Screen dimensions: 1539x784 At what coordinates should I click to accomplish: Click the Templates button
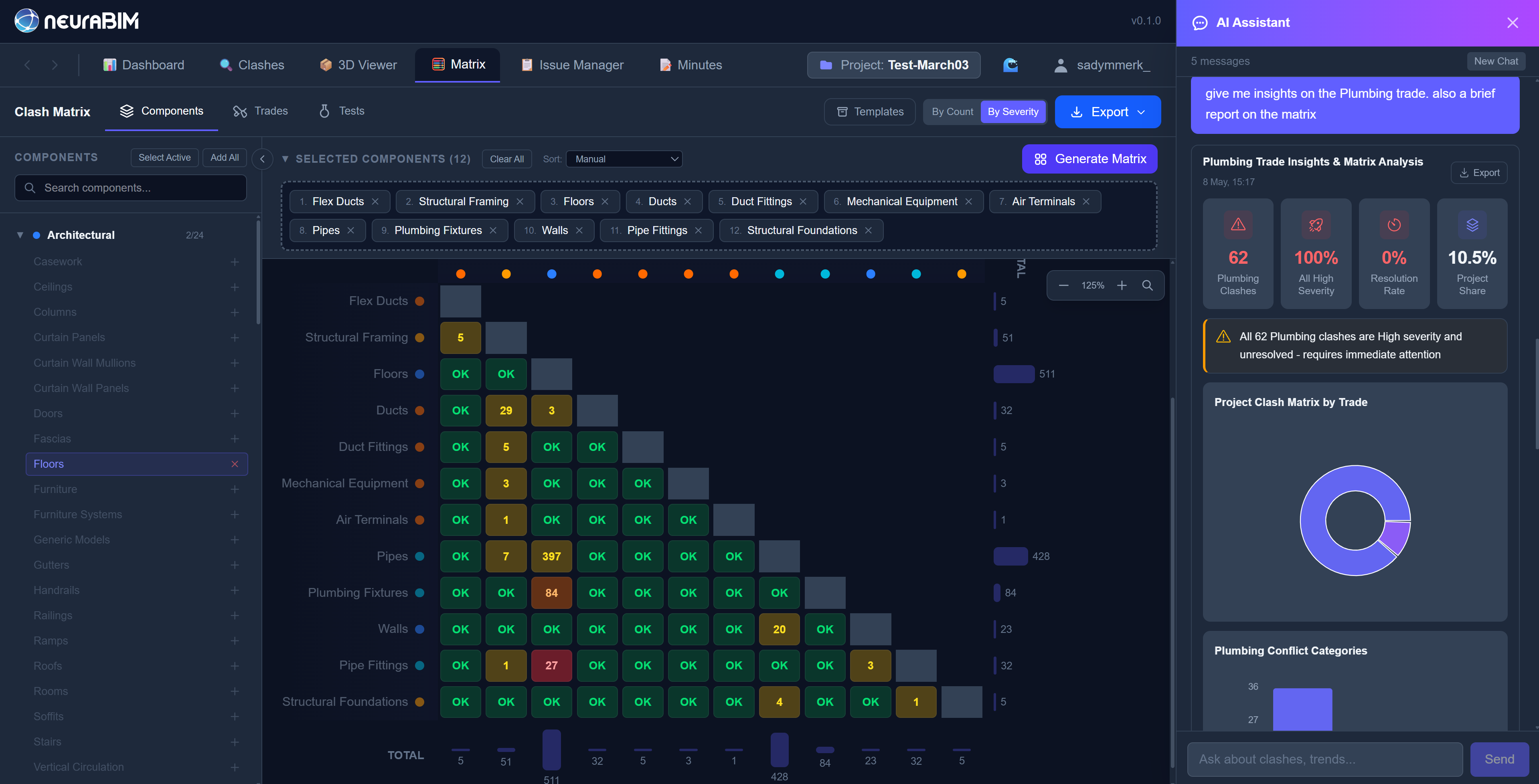[869, 112]
